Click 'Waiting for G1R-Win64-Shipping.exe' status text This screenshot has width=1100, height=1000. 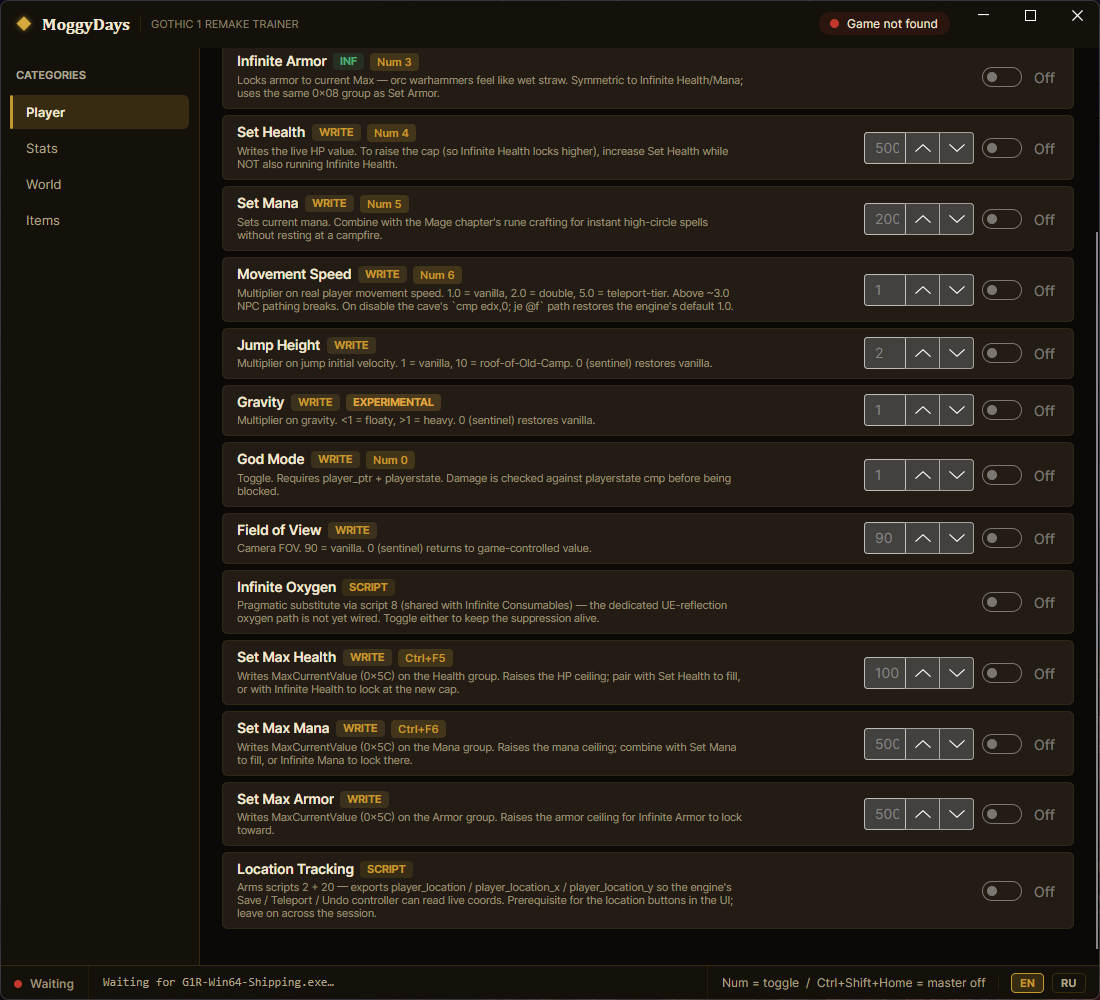pyautogui.click(x=218, y=982)
